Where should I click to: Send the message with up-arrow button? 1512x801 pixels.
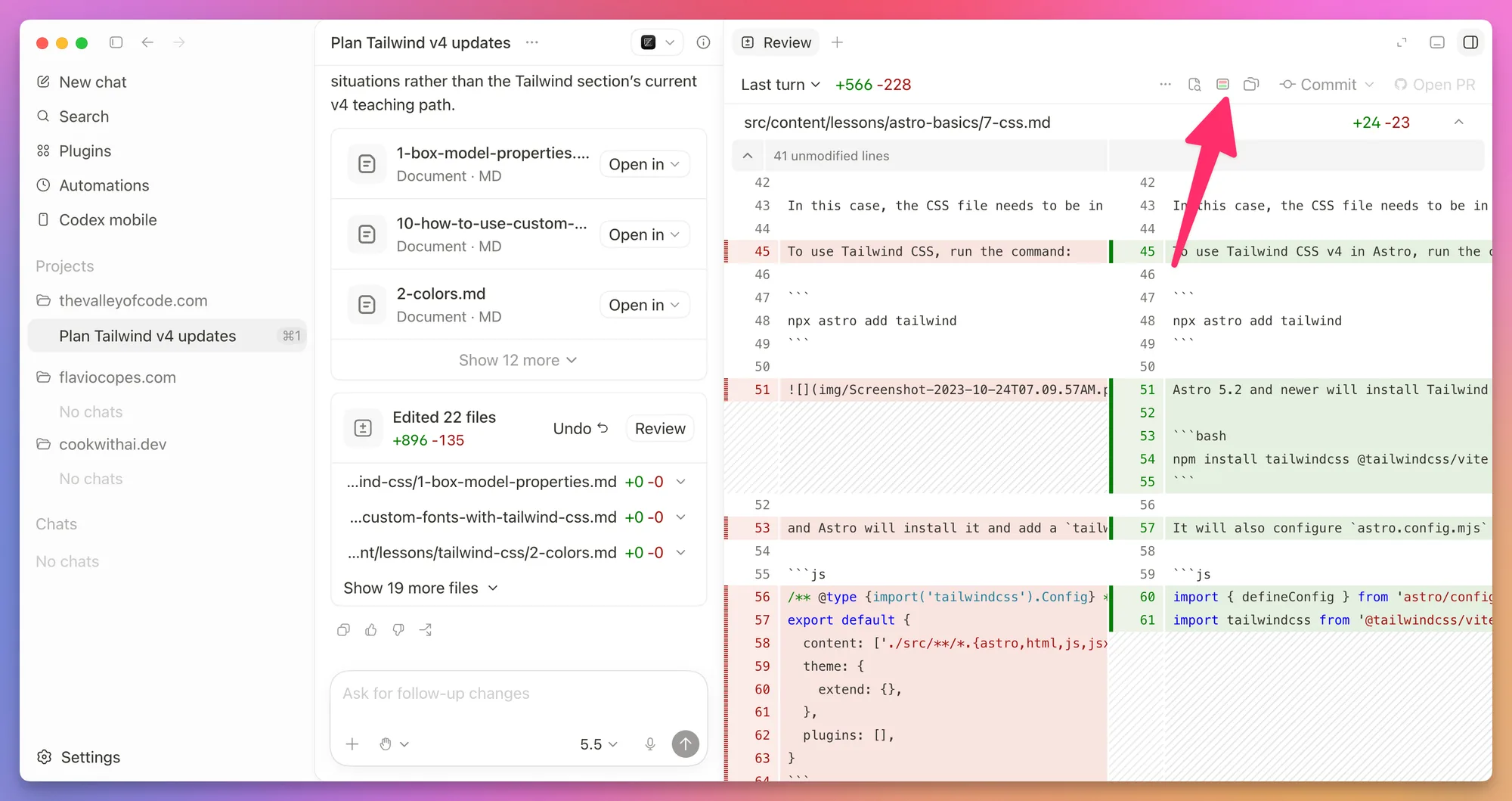pyautogui.click(x=686, y=744)
